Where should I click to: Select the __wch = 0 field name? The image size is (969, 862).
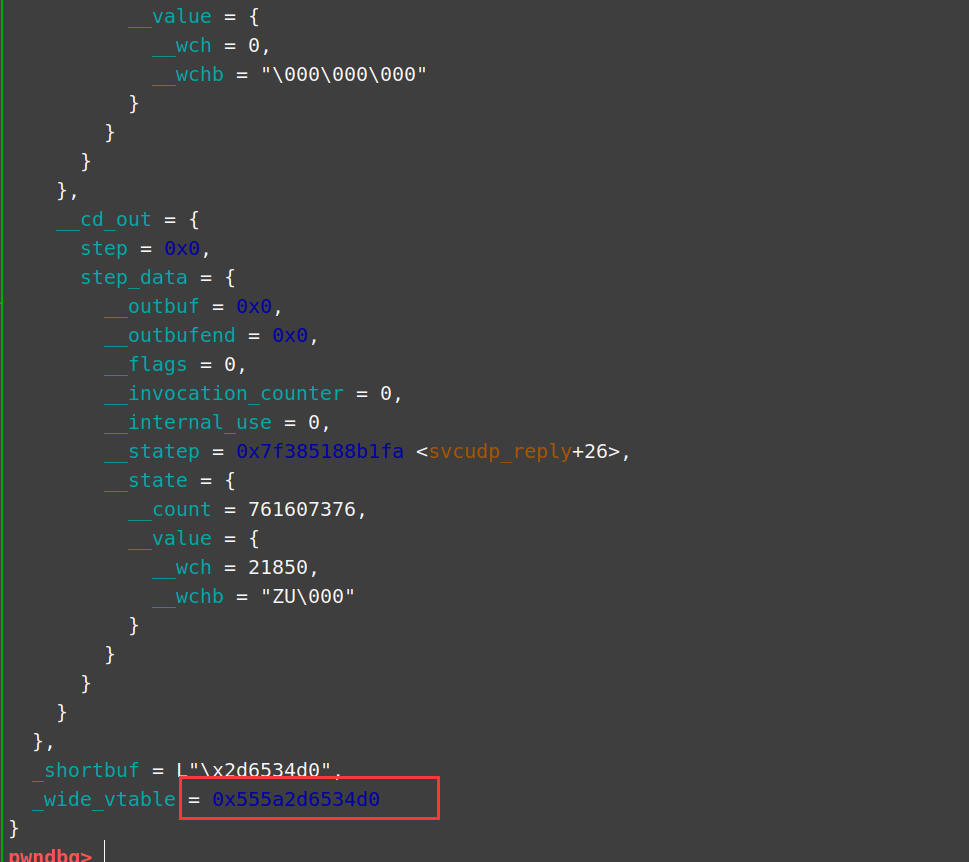click(182, 46)
